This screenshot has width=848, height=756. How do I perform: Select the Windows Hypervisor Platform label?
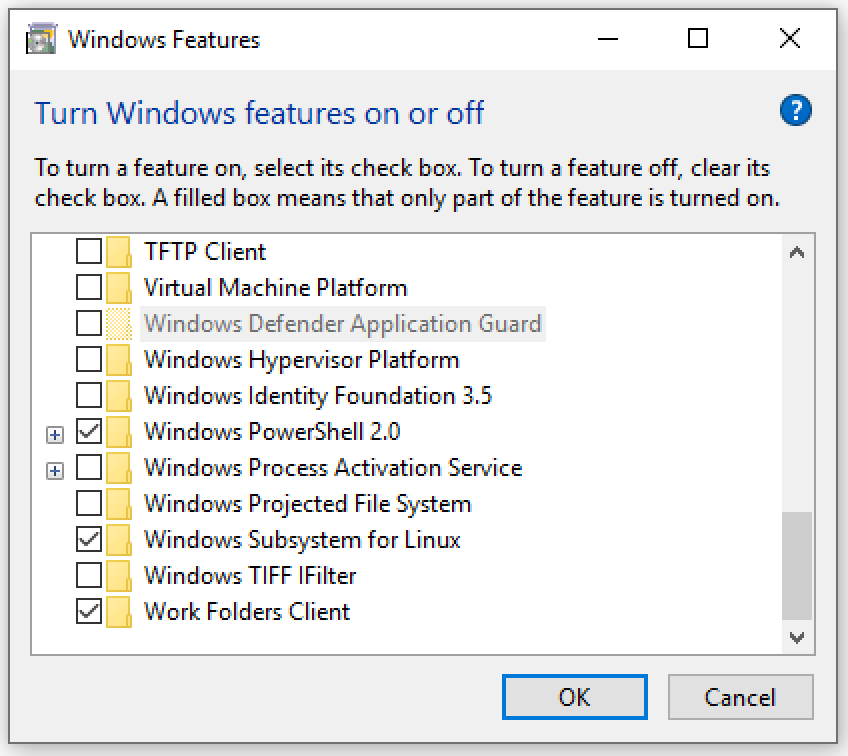[302, 360]
